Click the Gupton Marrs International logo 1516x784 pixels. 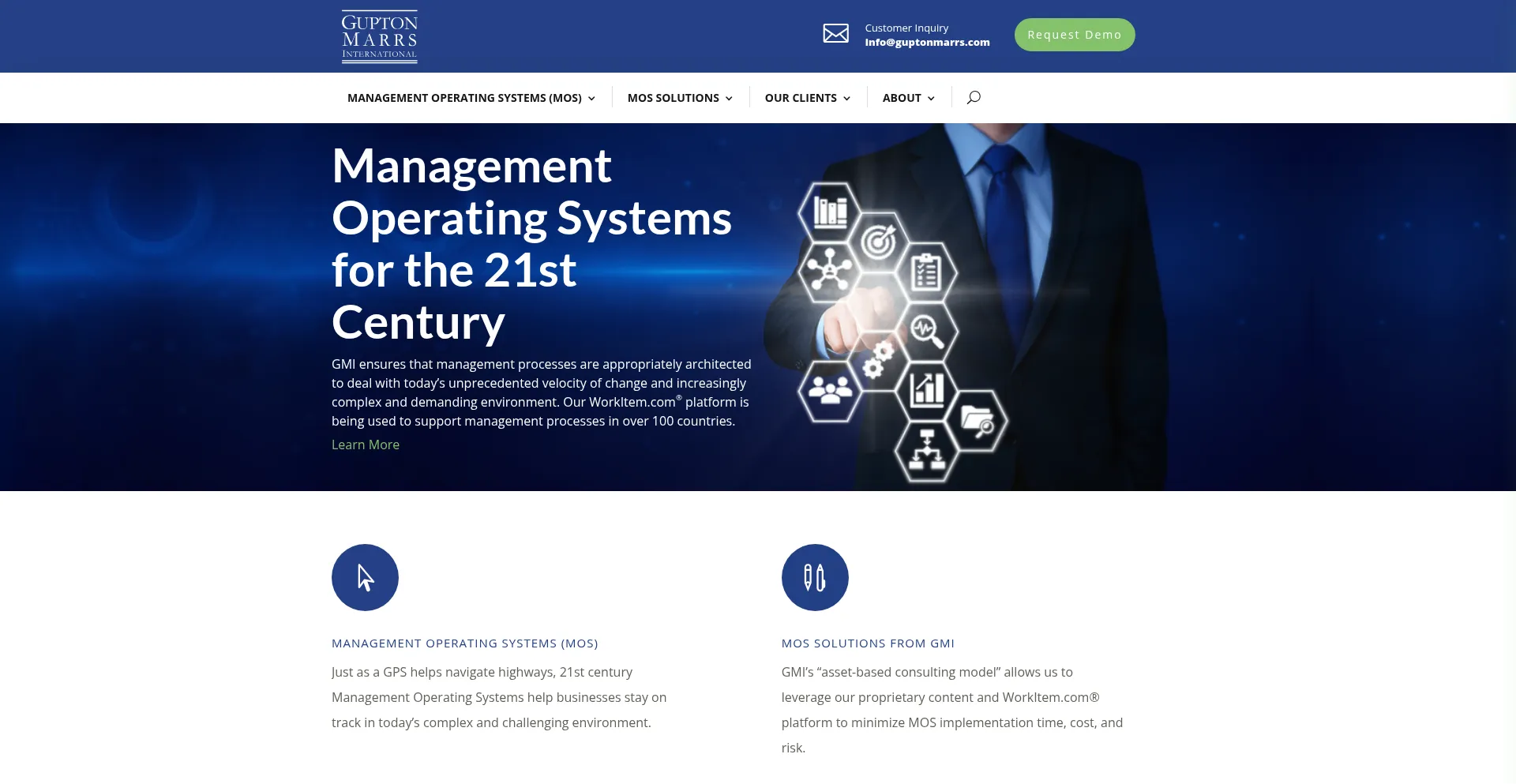[x=379, y=36]
